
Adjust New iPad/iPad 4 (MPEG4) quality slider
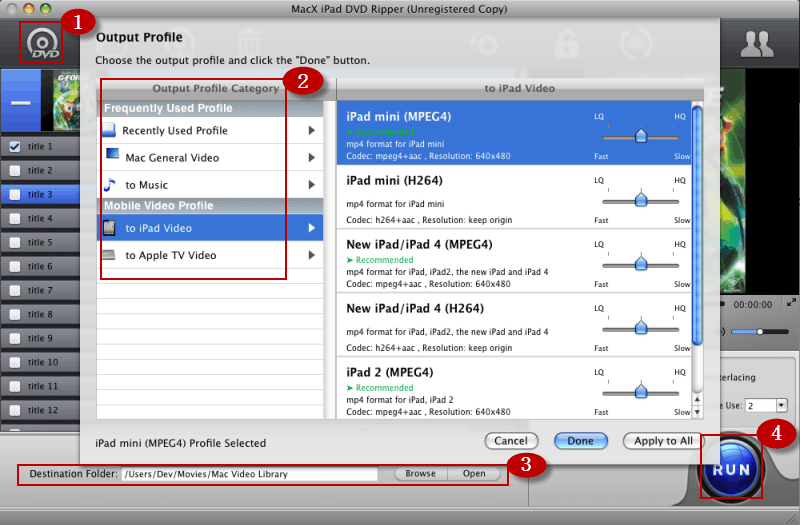point(641,264)
